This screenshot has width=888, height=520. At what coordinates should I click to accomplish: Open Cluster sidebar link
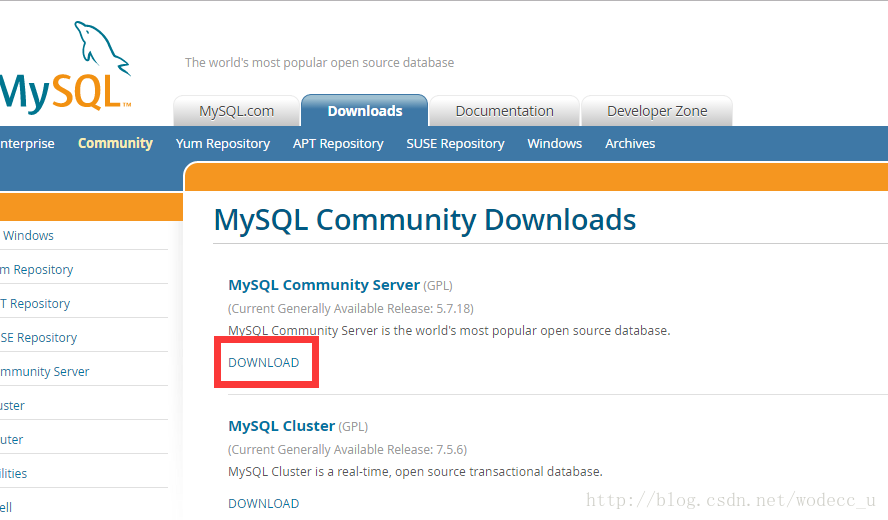coord(12,406)
